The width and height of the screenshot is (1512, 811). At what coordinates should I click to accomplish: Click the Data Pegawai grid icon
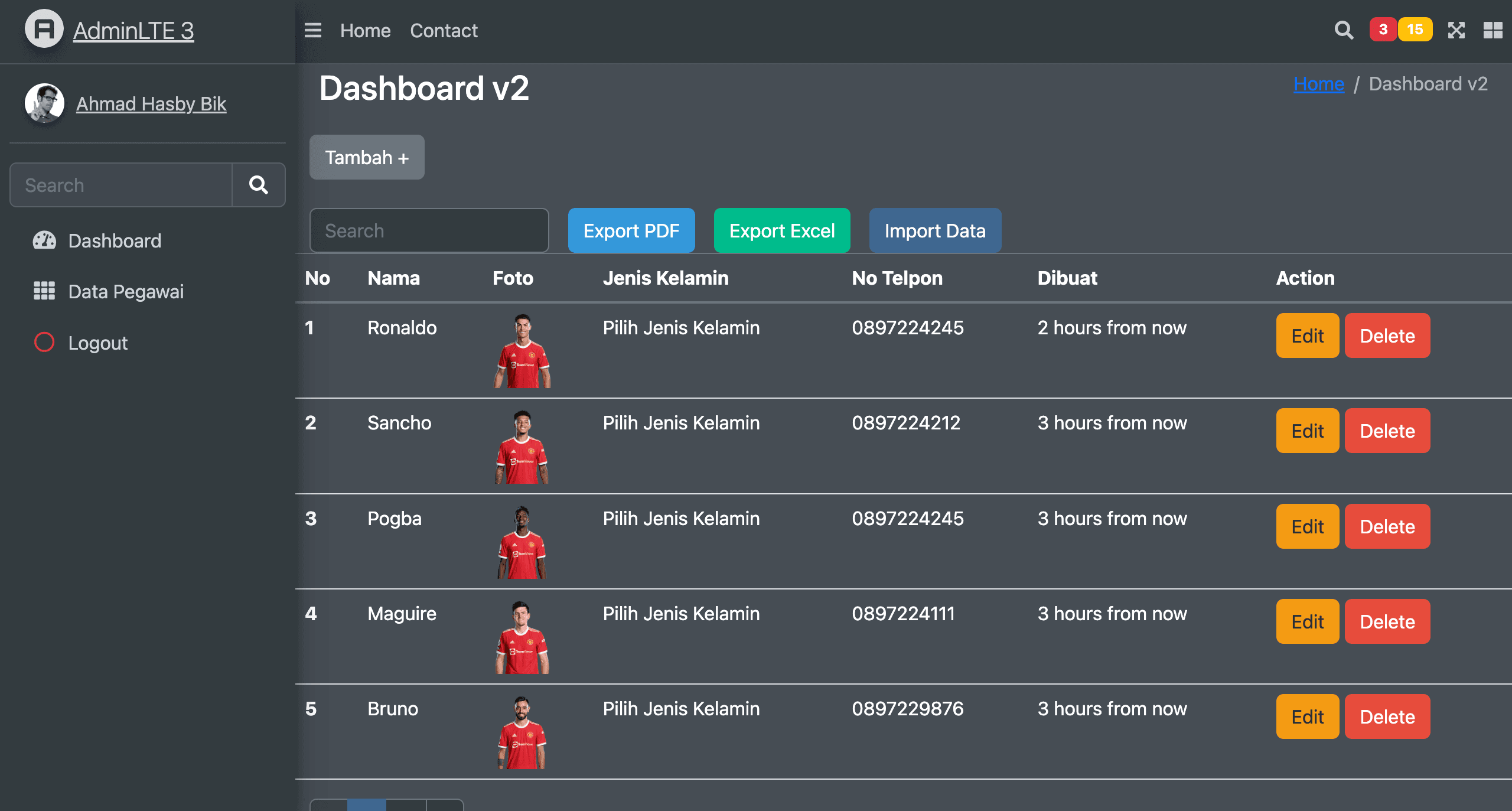[44, 291]
